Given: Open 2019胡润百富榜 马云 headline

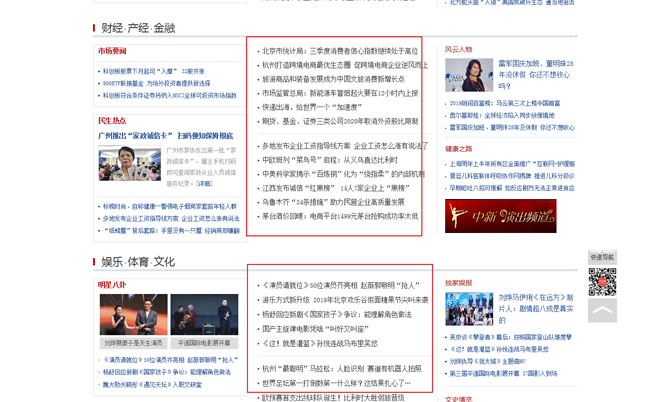Looking at the screenshot, I should pyautogui.click(x=505, y=103).
